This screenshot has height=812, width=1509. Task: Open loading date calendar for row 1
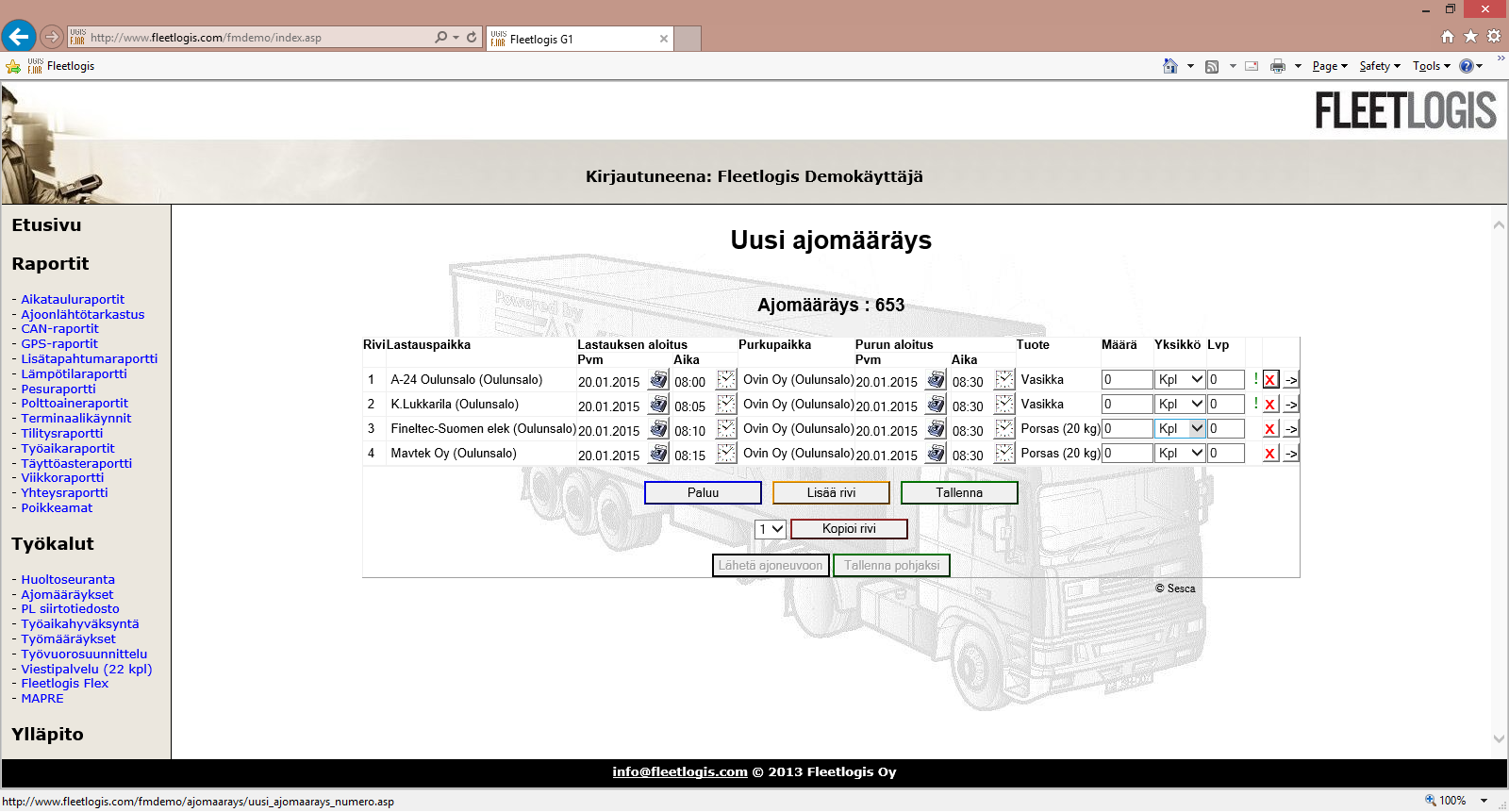click(x=658, y=380)
